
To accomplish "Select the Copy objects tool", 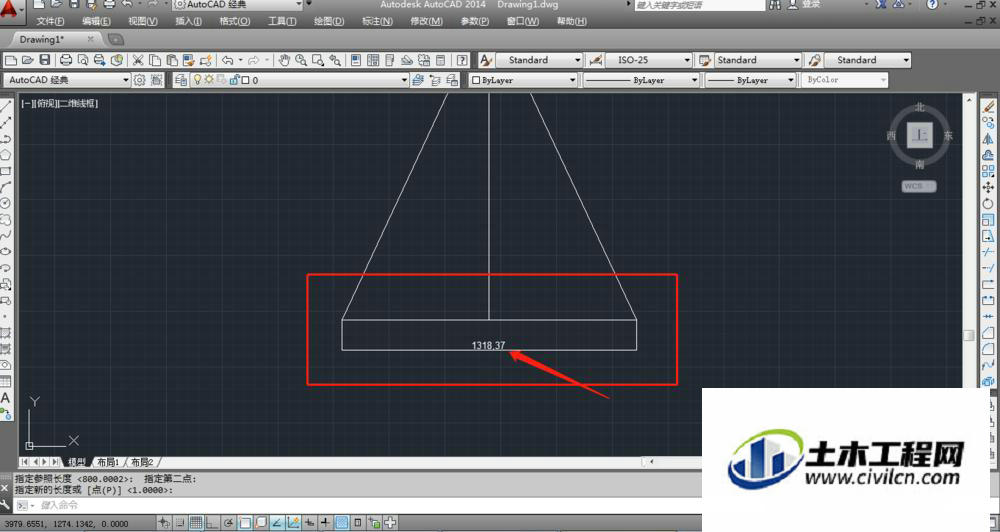I will click(x=988, y=122).
